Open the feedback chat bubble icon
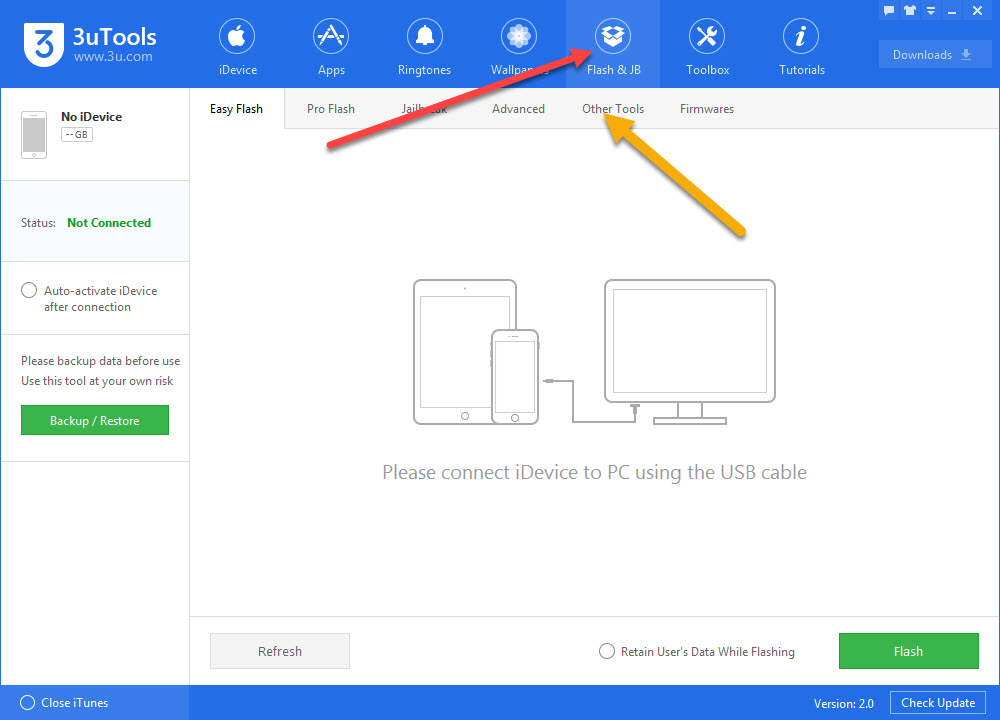The height and width of the screenshot is (720, 1000). 889,10
